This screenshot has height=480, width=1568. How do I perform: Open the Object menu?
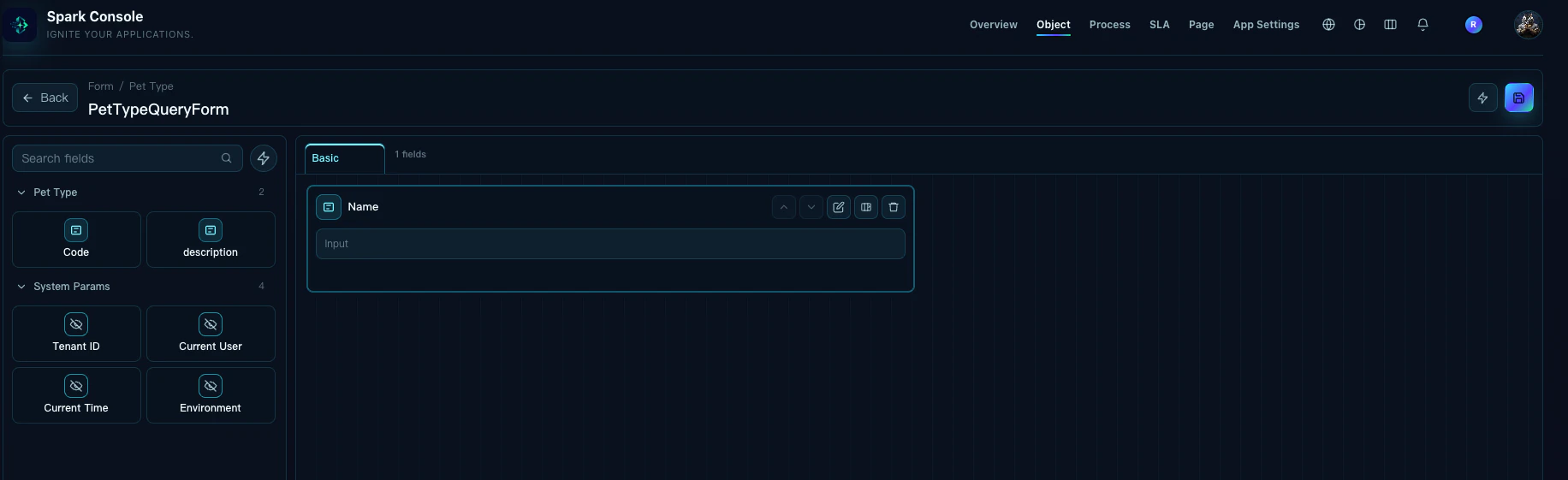click(x=1054, y=25)
